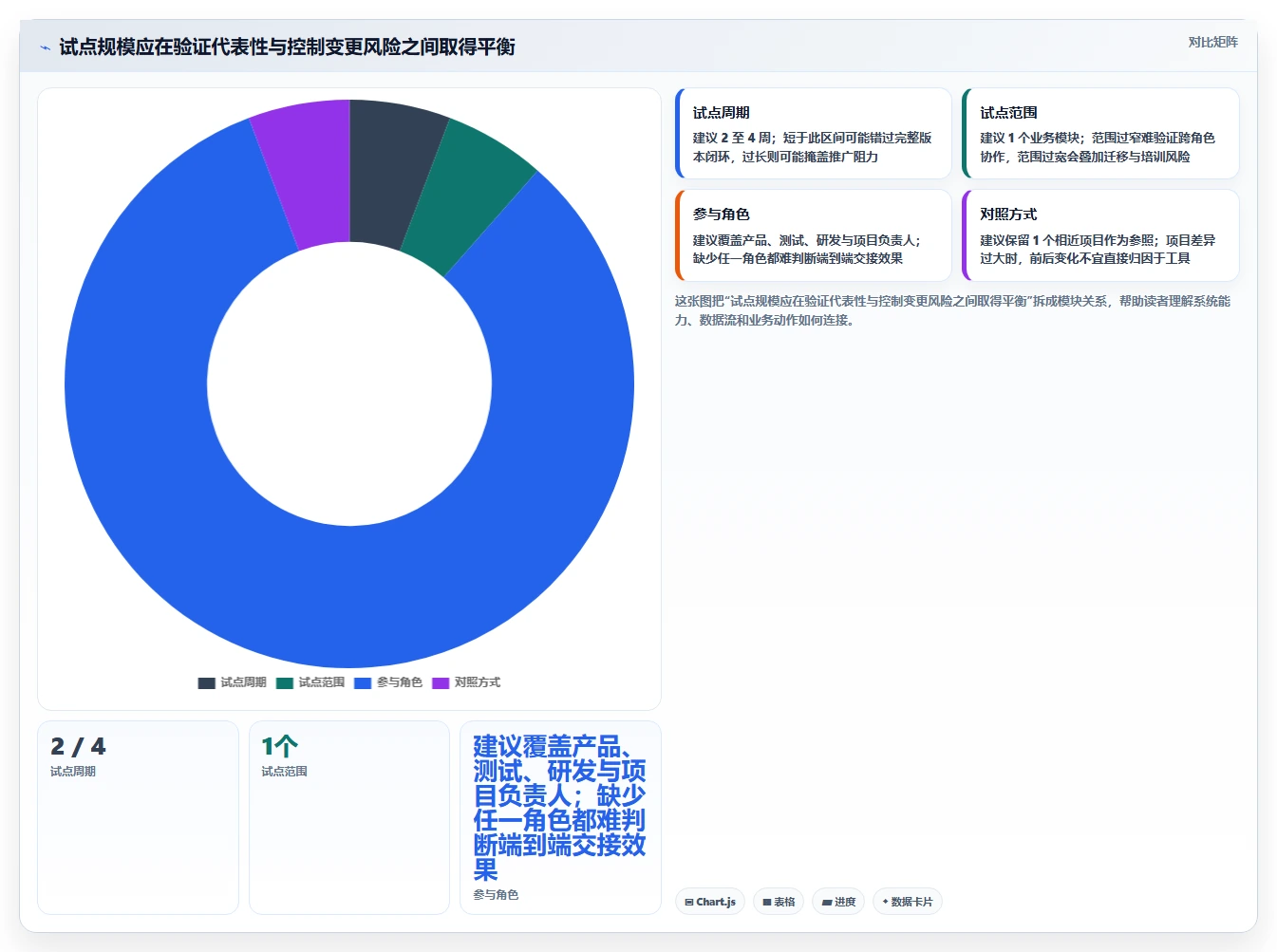Click the 对比矩阵 label in header
Viewport: 1277px width, 952px height.
click(x=1212, y=42)
